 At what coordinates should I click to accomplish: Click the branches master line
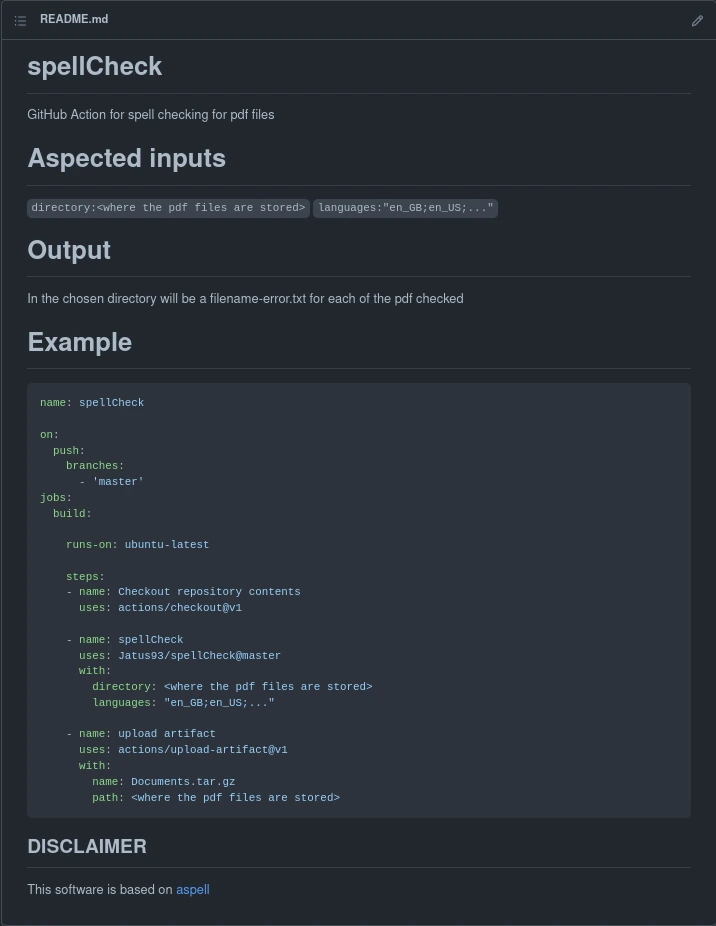118,481
